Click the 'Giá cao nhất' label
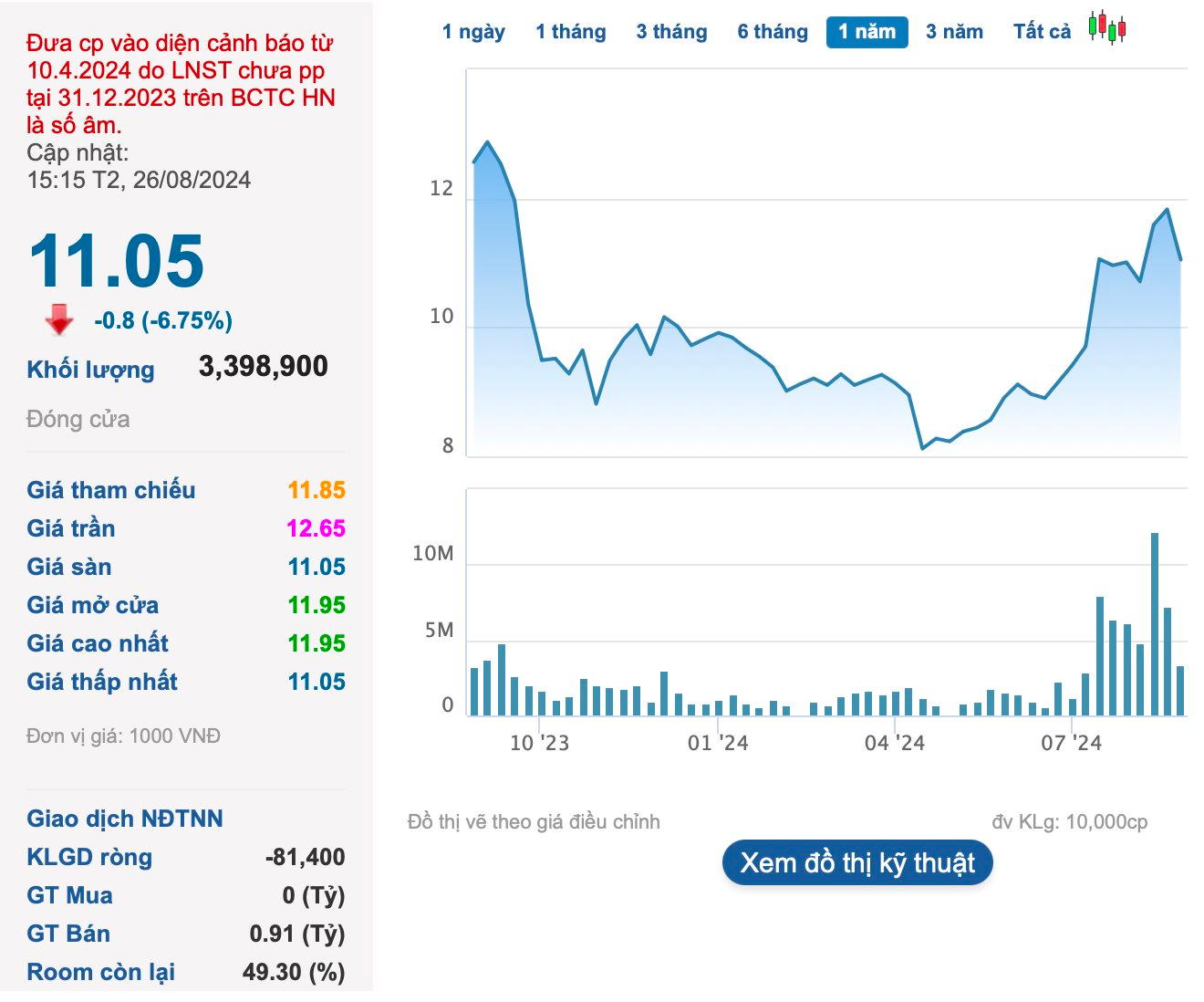 tap(98, 643)
